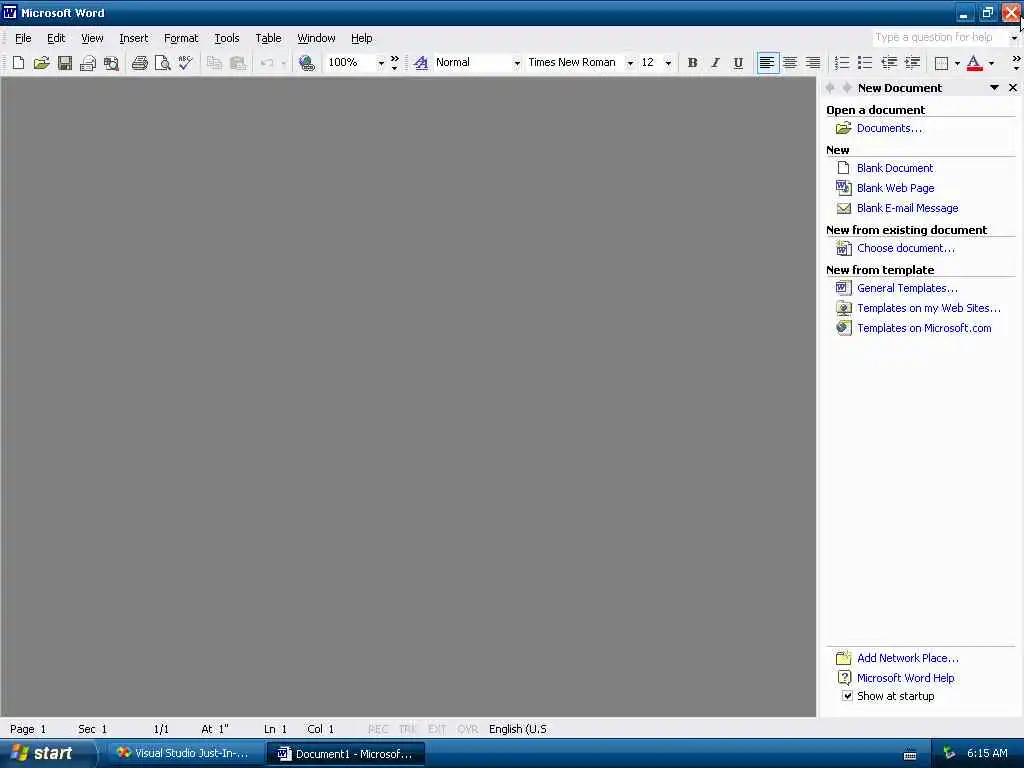The height and width of the screenshot is (768, 1024).
Task: Click Templates on my Web Sites link
Action: (x=929, y=308)
